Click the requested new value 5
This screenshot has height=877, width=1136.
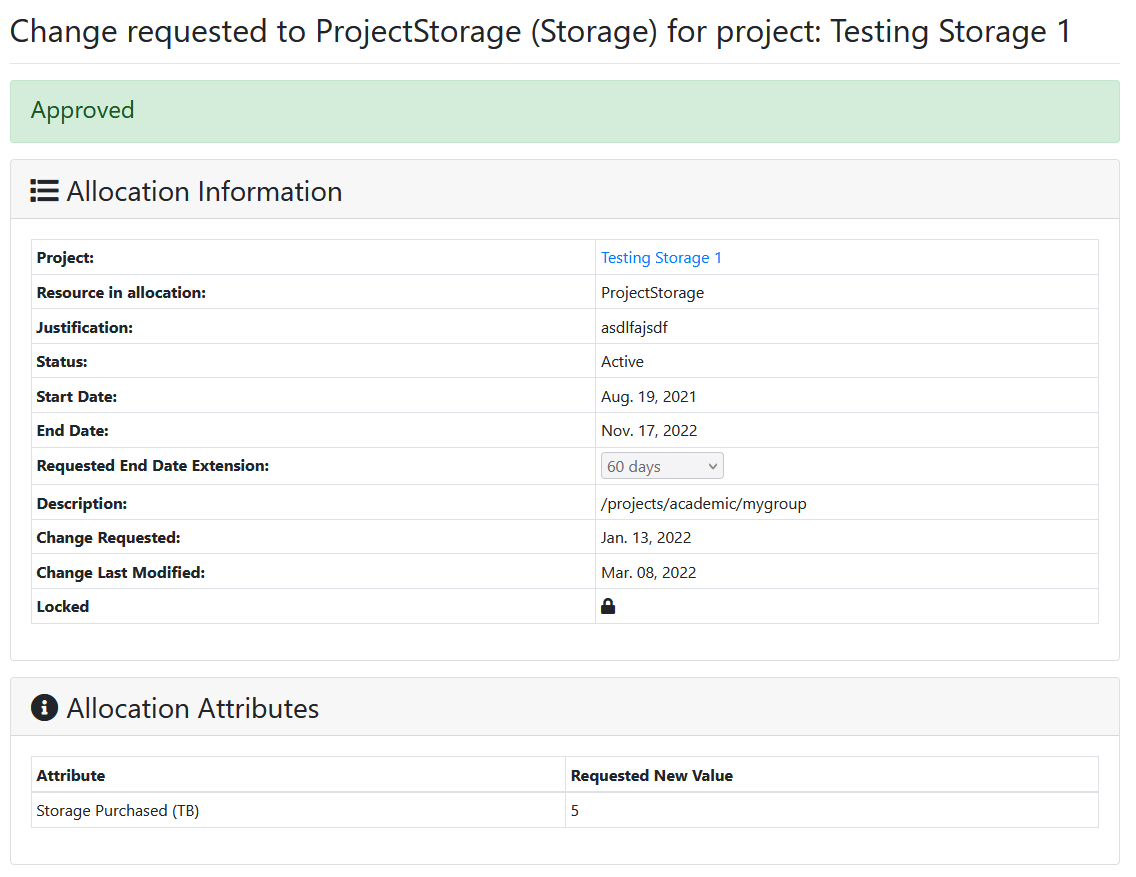[x=575, y=810]
